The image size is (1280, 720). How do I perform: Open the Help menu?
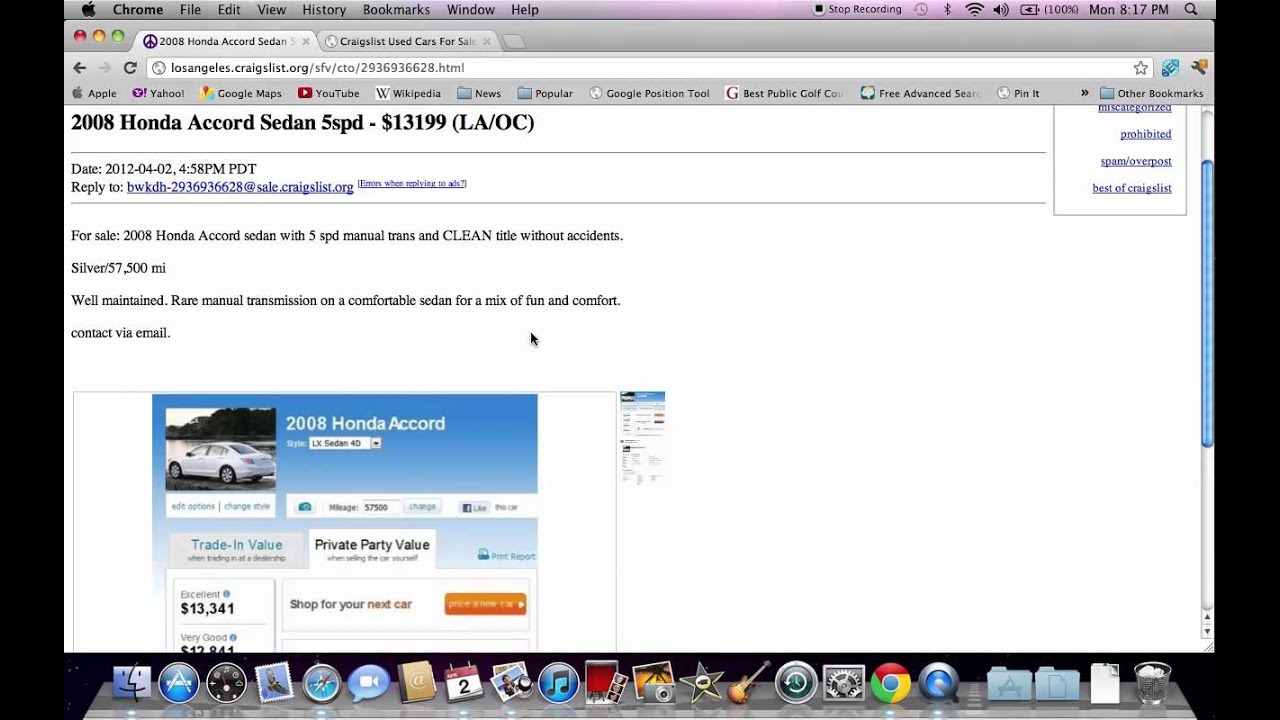[x=525, y=9]
